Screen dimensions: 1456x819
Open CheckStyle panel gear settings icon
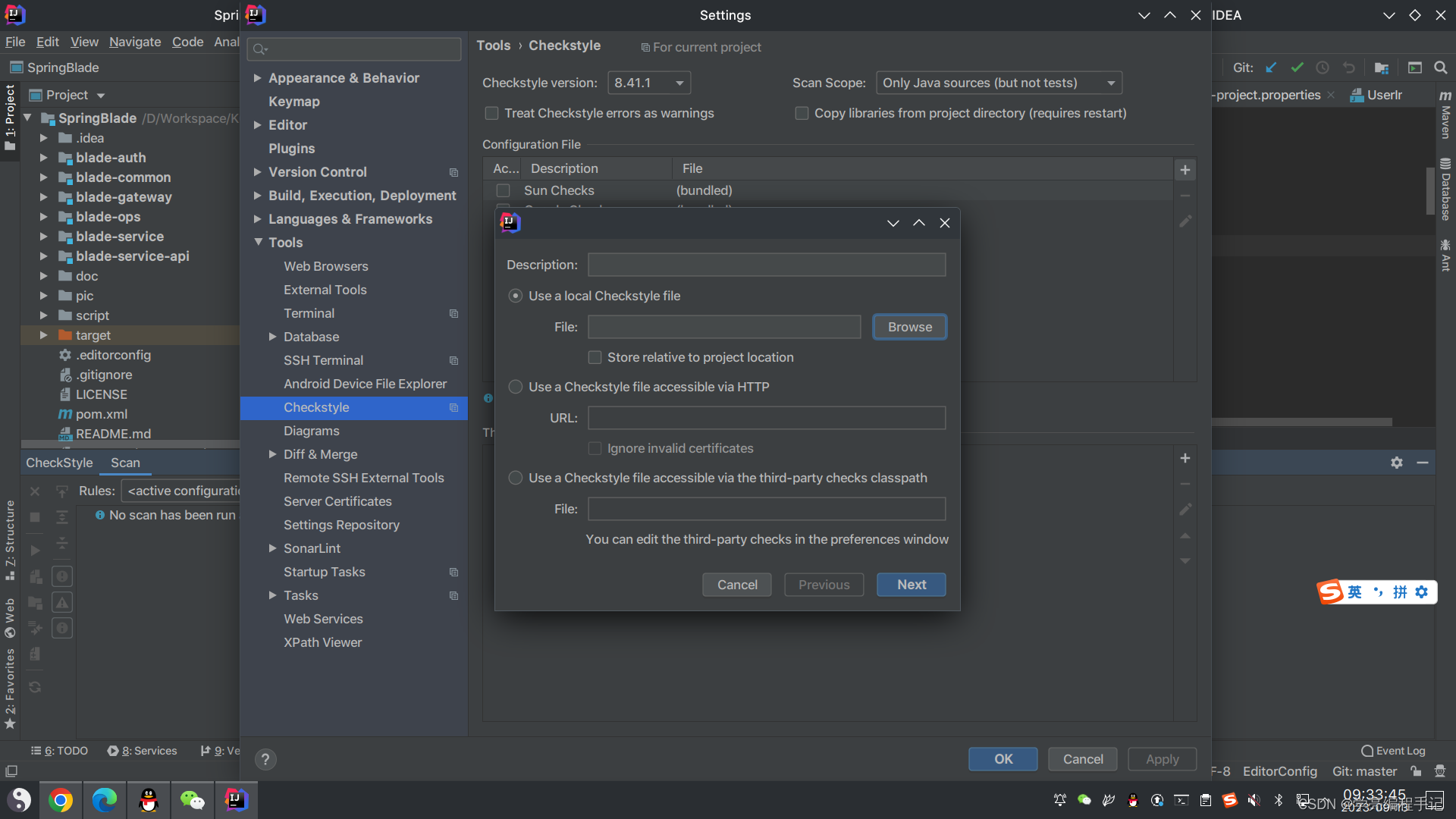[1397, 463]
